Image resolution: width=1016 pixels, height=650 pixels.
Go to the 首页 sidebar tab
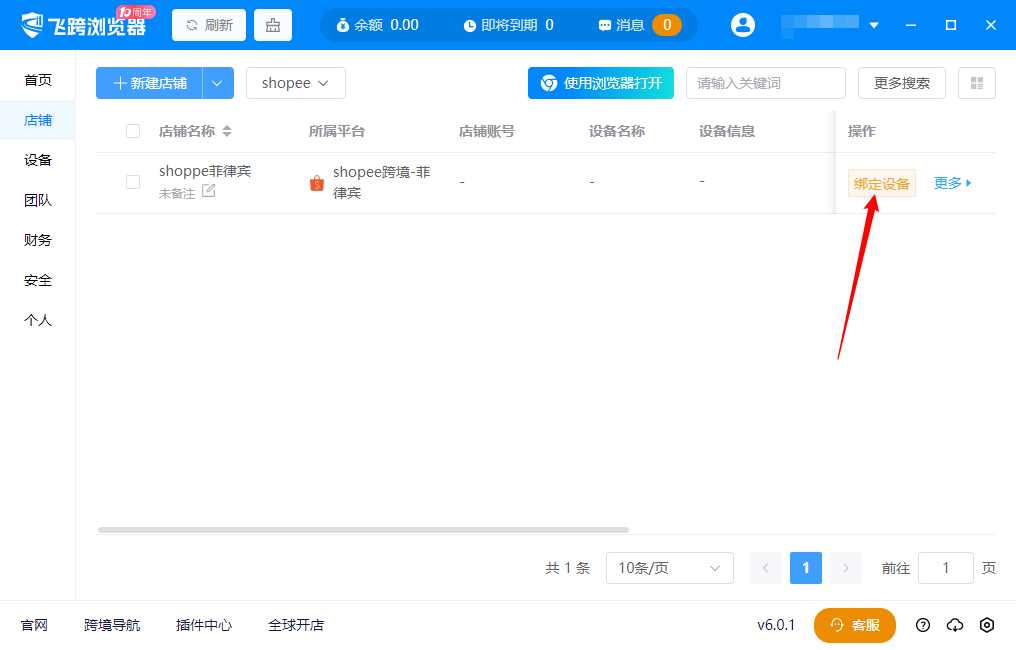coord(38,80)
